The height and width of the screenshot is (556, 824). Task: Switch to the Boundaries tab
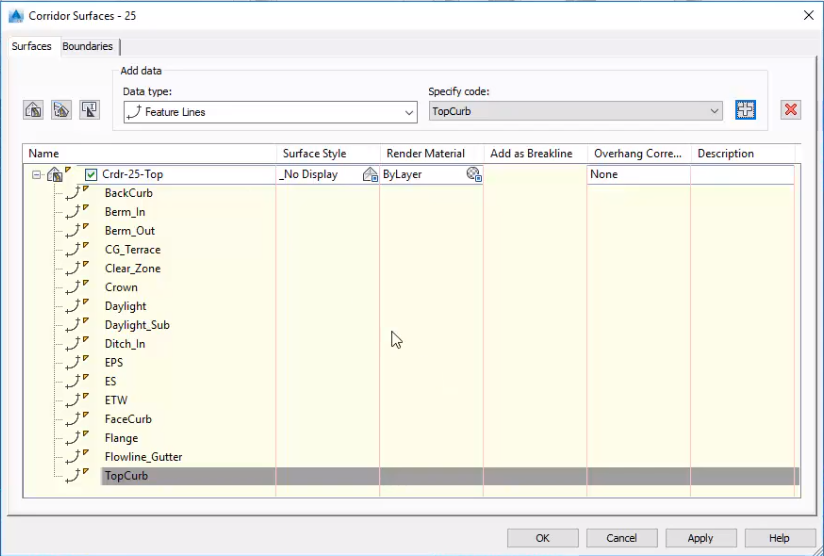(x=88, y=46)
